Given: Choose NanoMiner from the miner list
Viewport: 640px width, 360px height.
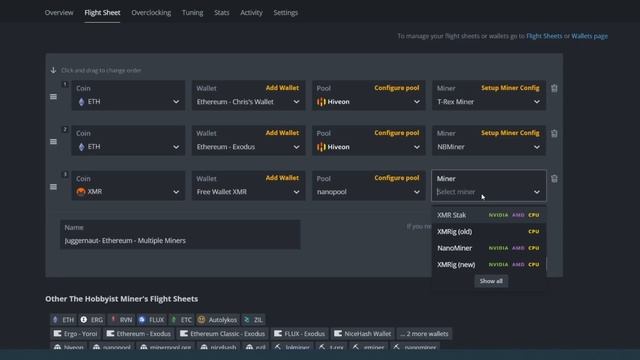Looking at the screenshot, I should pyautogui.click(x=489, y=248).
